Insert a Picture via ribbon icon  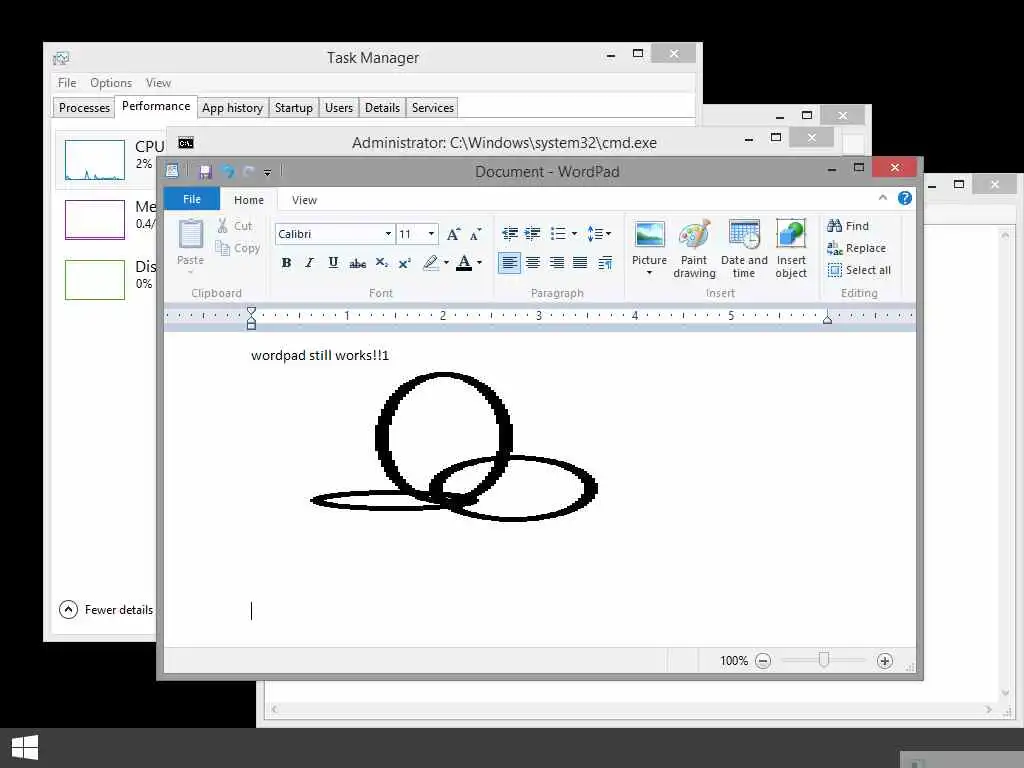coord(649,235)
